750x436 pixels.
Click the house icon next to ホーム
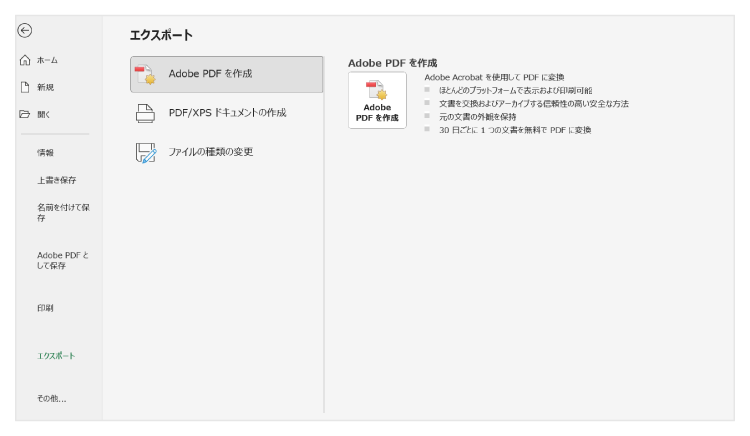click(x=25, y=60)
